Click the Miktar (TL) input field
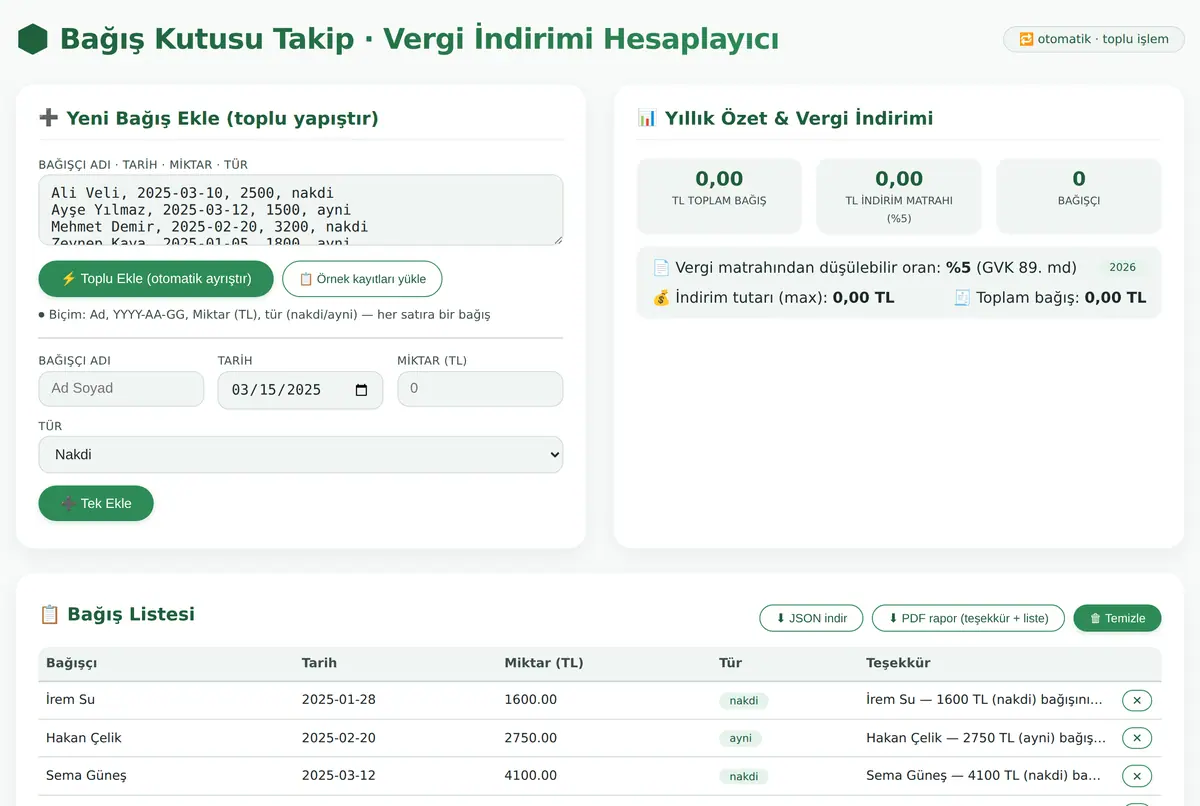 480,389
